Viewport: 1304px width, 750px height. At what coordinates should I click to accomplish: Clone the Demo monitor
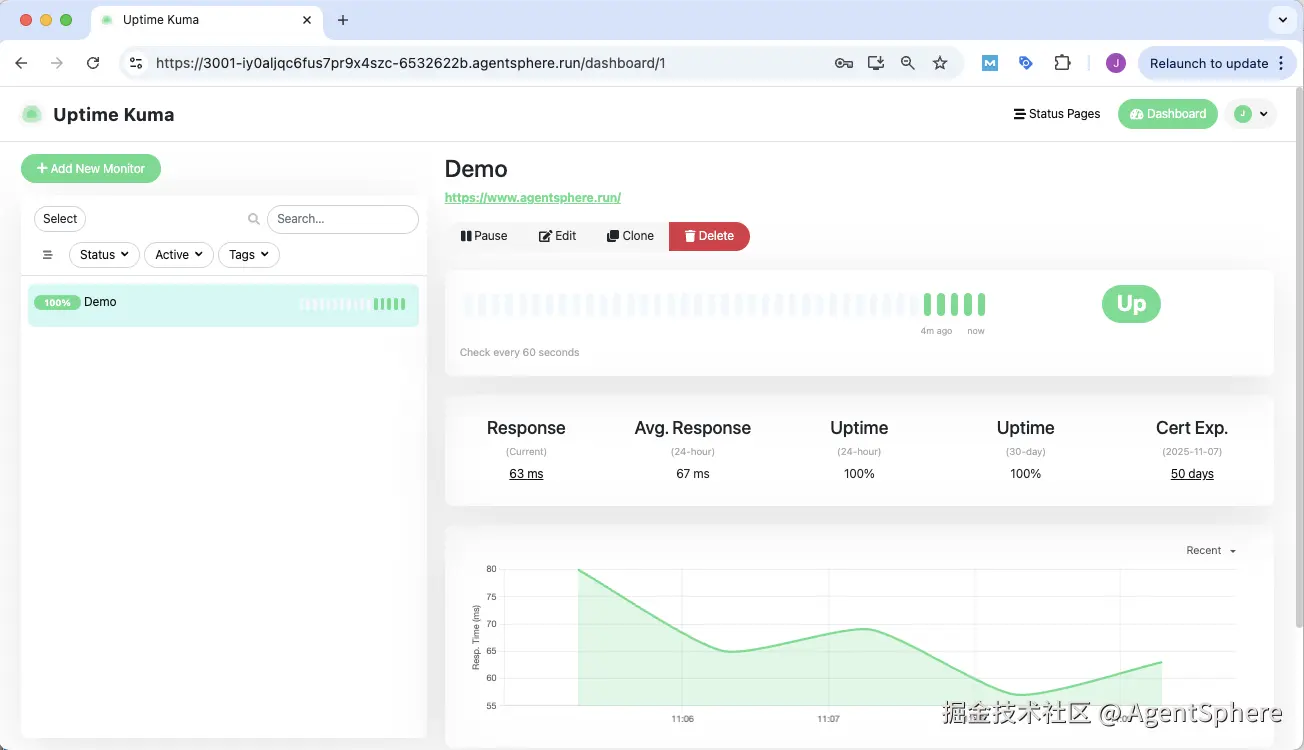pyautogui.click(x=629, y=236)
